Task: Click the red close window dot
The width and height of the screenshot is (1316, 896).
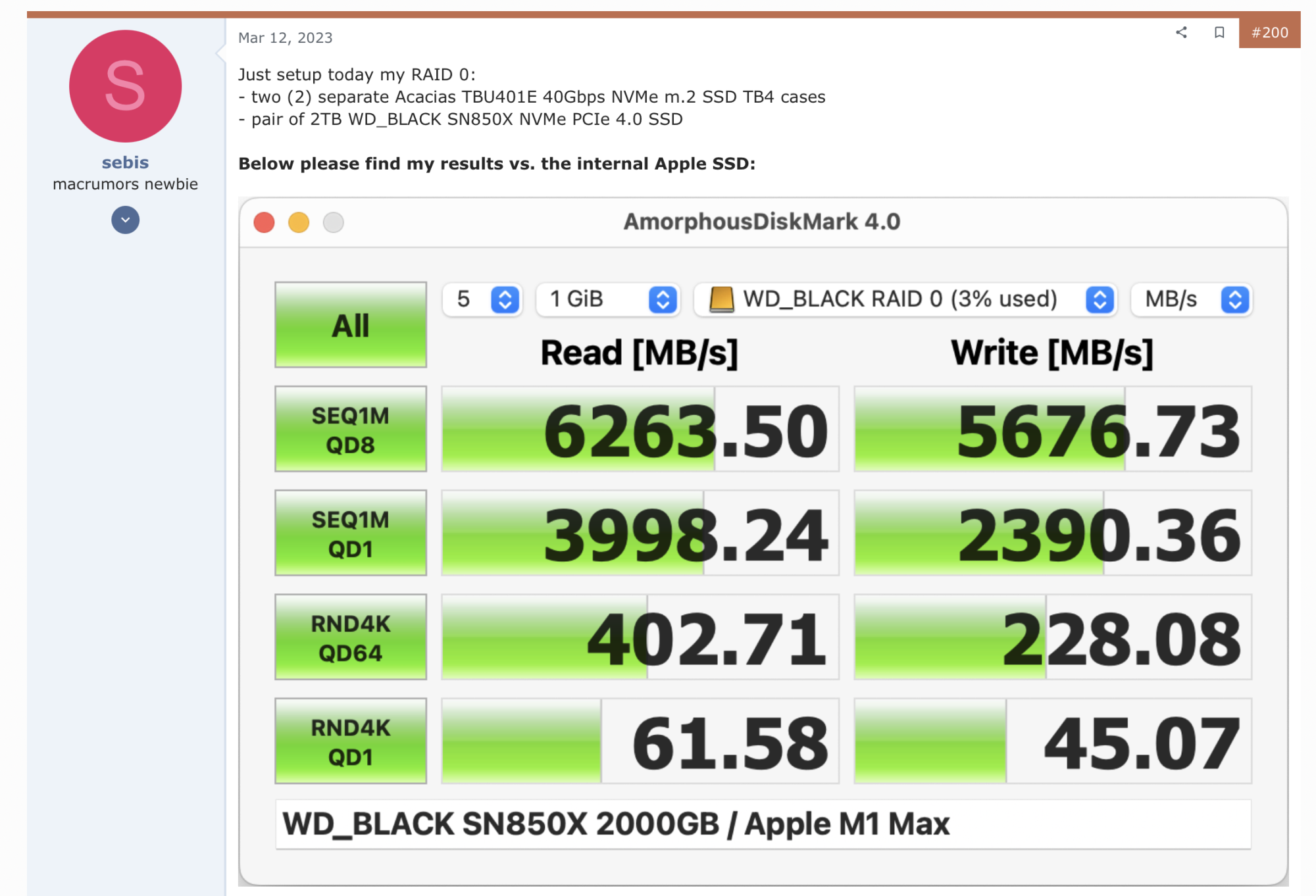Action: (x=264, y=222)
